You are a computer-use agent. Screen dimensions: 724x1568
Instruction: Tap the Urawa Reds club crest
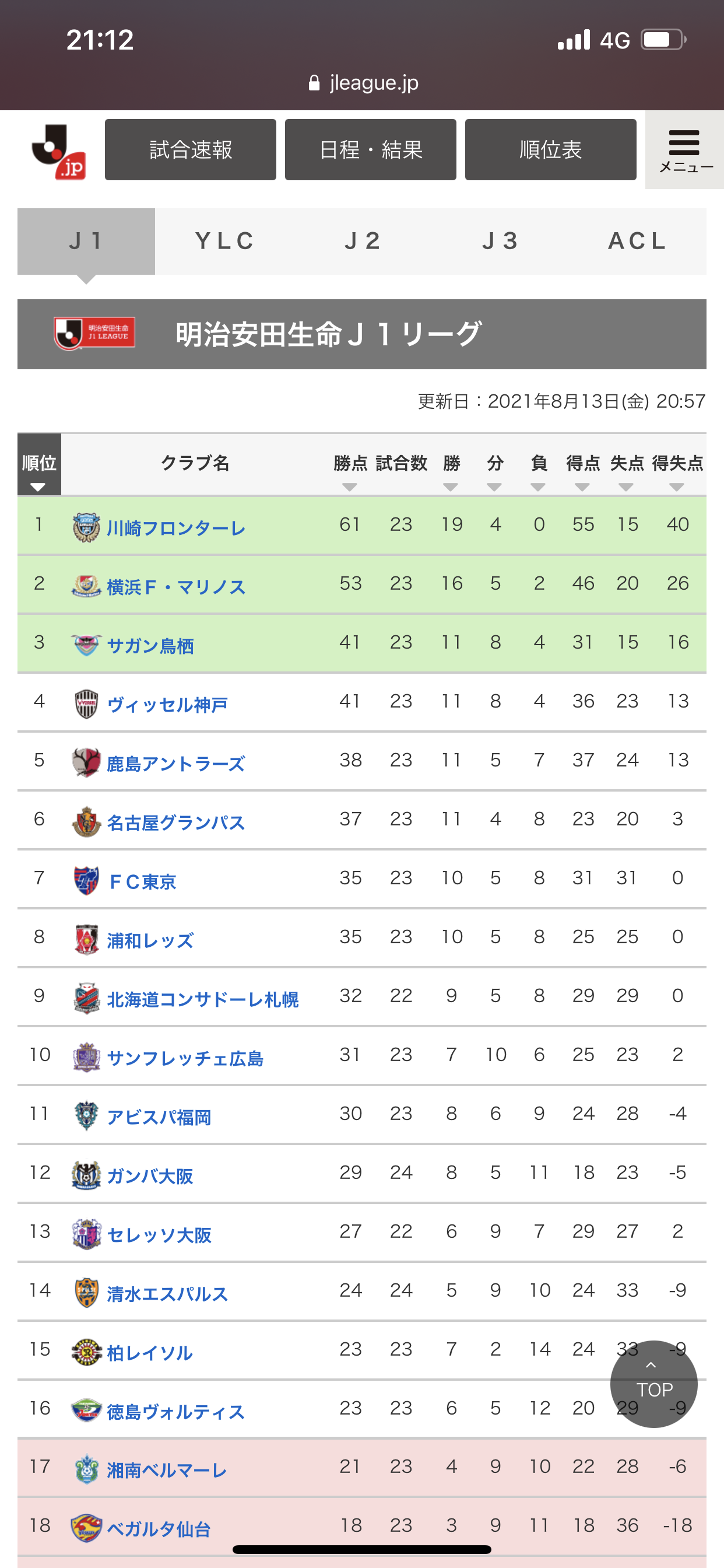tap(86, 939)
